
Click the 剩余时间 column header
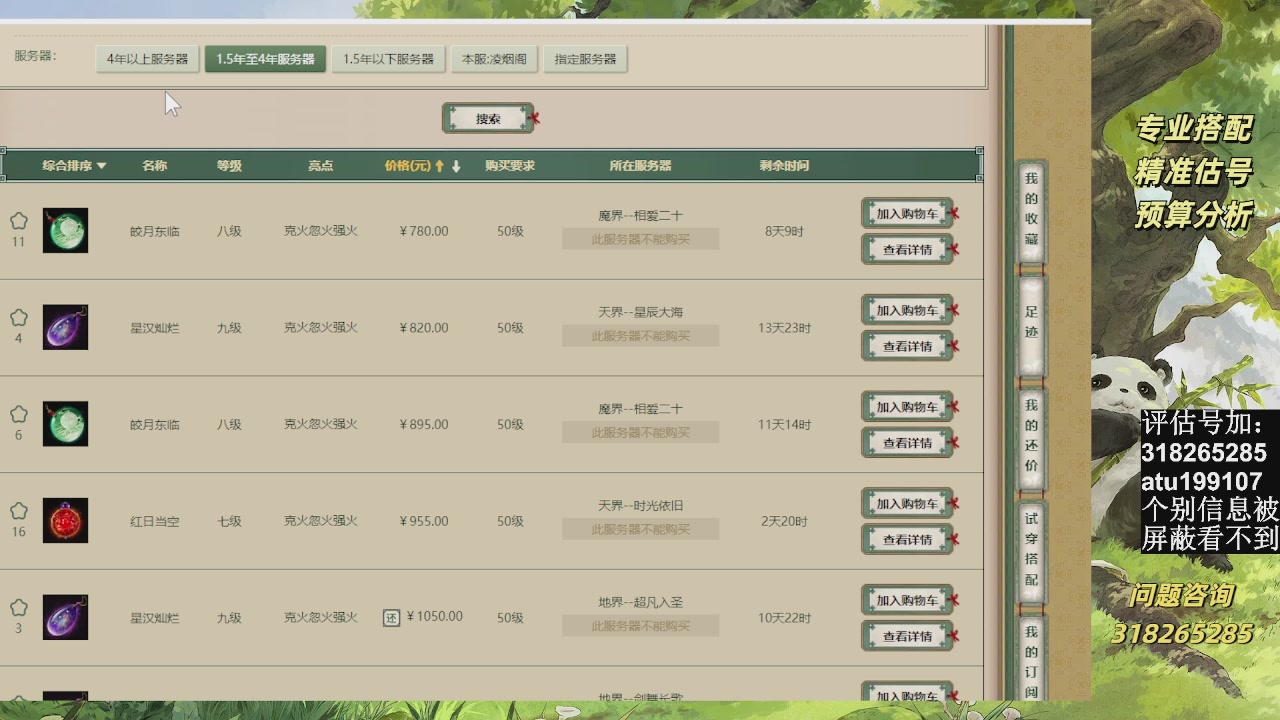[x=784, y=166]
